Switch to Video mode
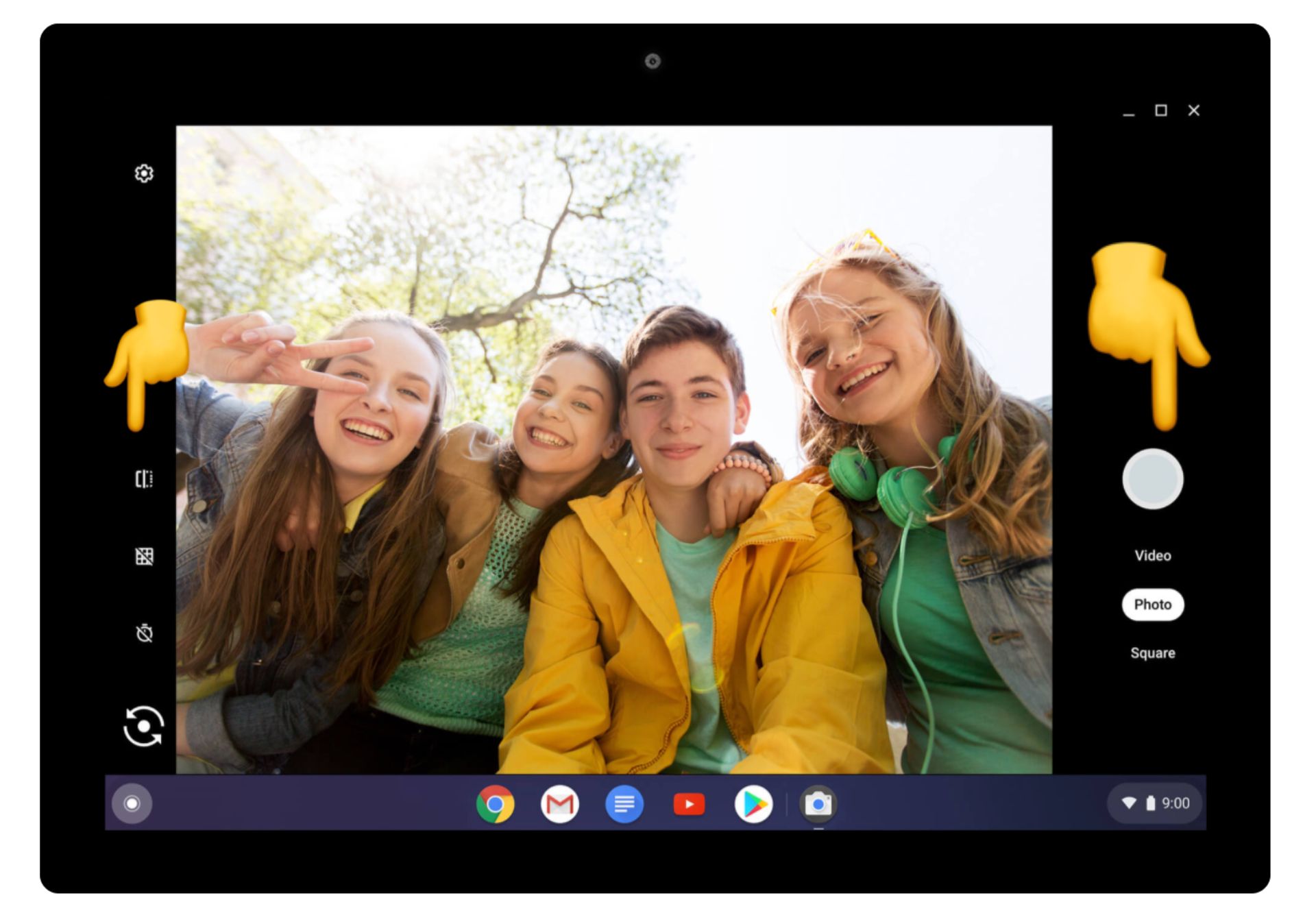 pyautogui.click(x=1152, y=555)
